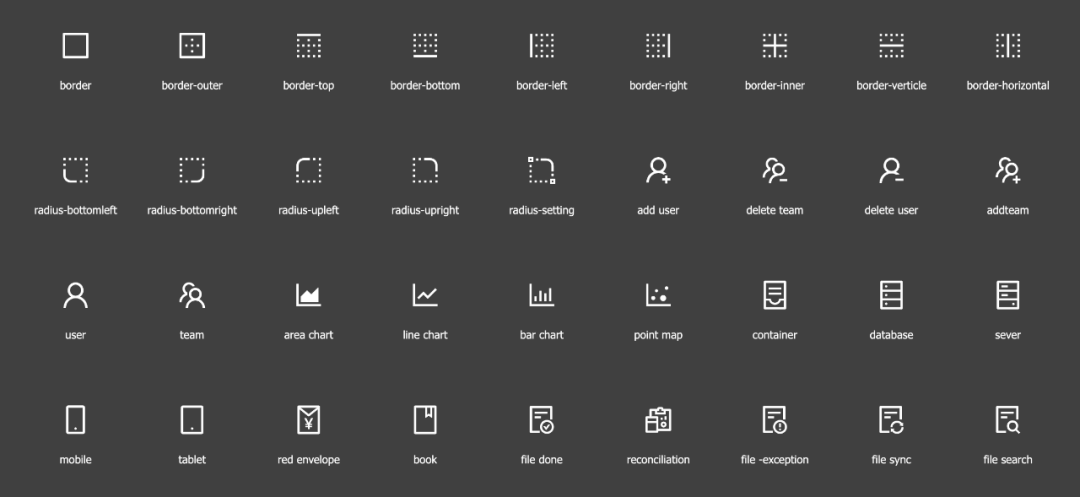This screenshot has width=1080, height=497.
Task: Click the "radius-bottomleft" text label
Action: [x=76, y=210]
